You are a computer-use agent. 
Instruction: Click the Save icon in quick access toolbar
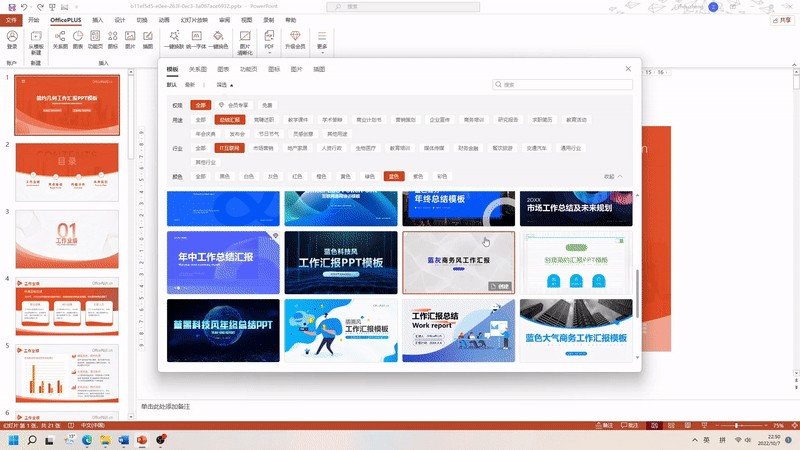click(x=12, y=7)
